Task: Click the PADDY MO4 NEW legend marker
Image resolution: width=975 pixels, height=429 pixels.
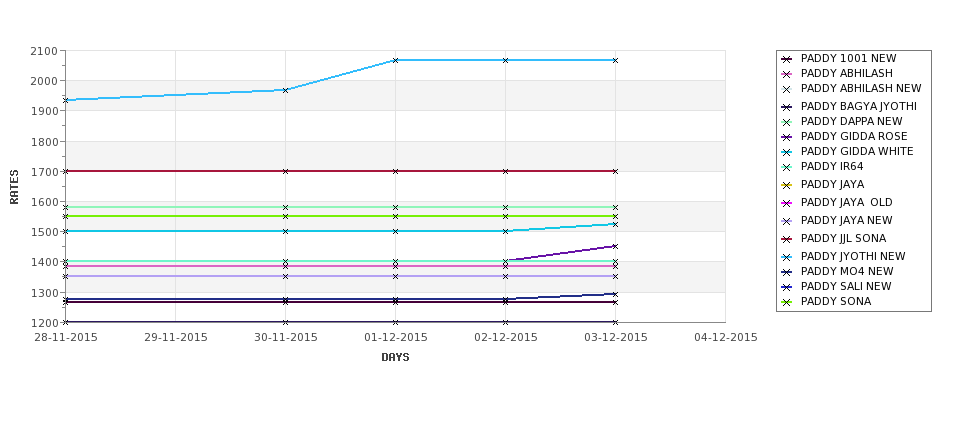Action: (786, 272)
